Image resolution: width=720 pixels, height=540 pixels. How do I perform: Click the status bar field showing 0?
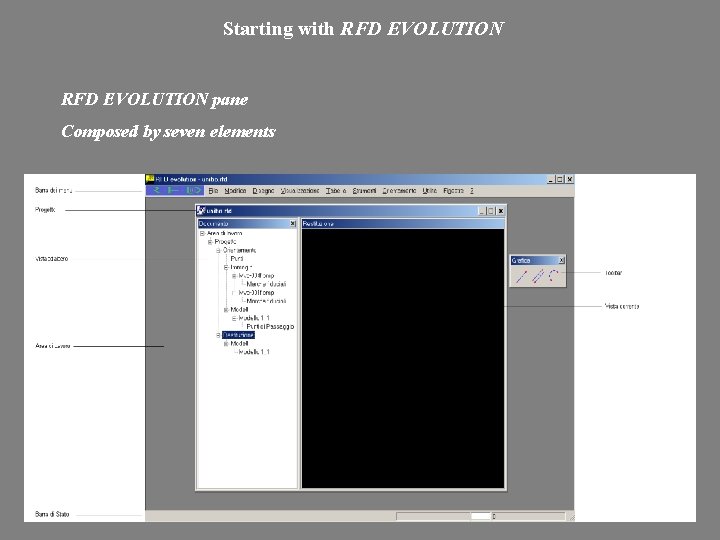(x=528, y=517)
